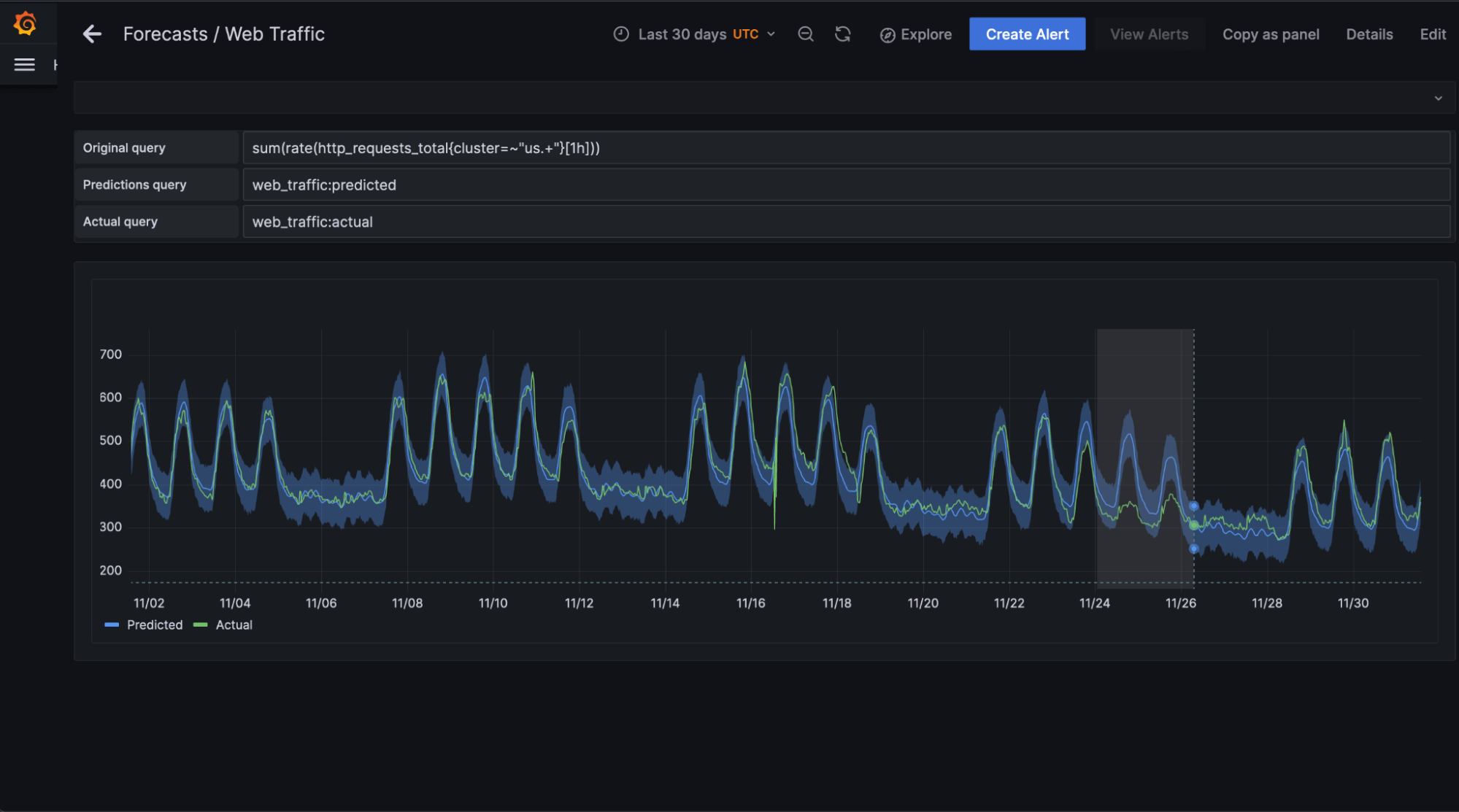1459x812 pixels.
Task: Refresh the dashboard with refresh icon
Action: [x=843, y=34]
